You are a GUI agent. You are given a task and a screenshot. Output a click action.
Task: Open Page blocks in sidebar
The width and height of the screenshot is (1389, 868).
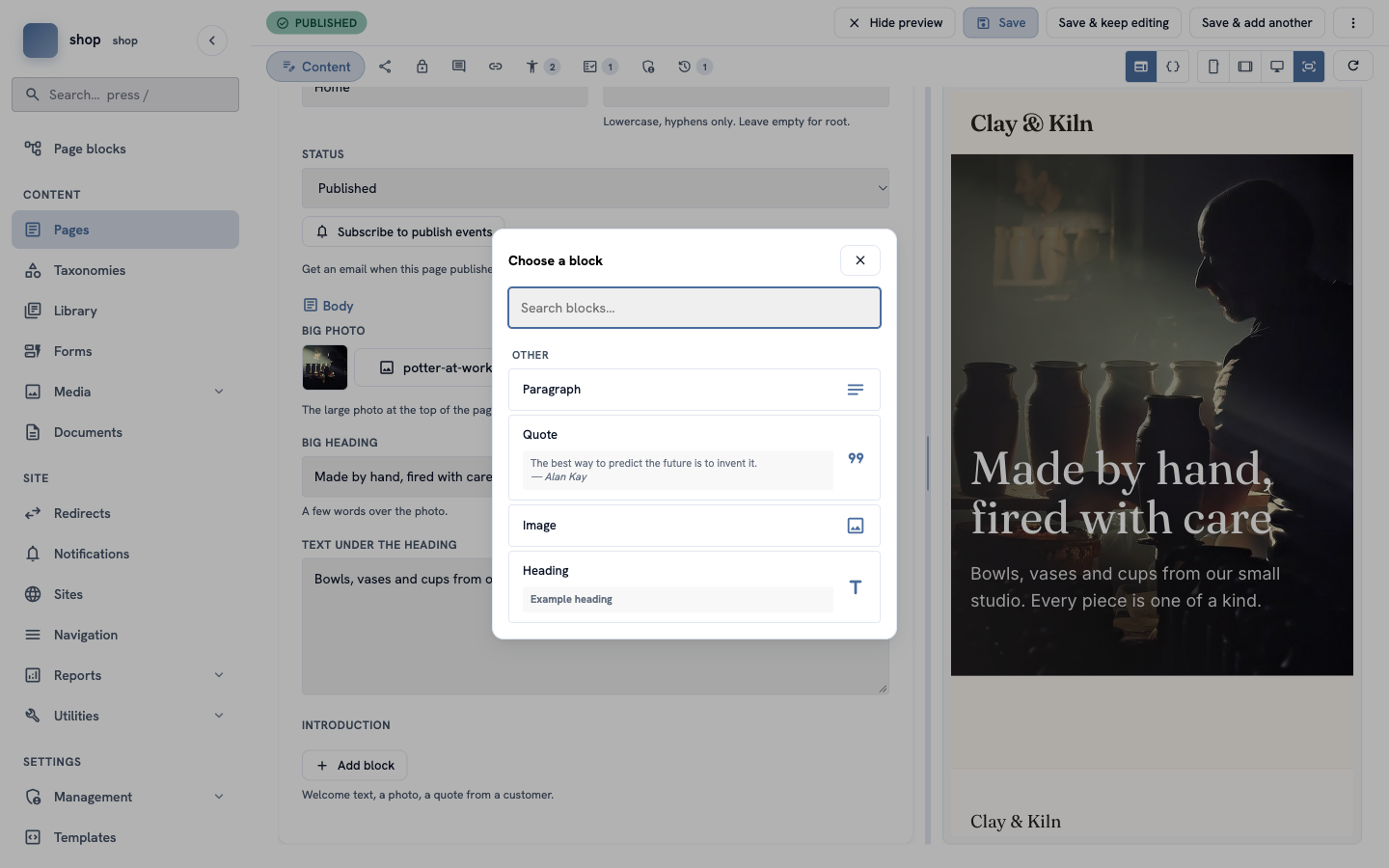pyautogui.click(x=125, y=149)
